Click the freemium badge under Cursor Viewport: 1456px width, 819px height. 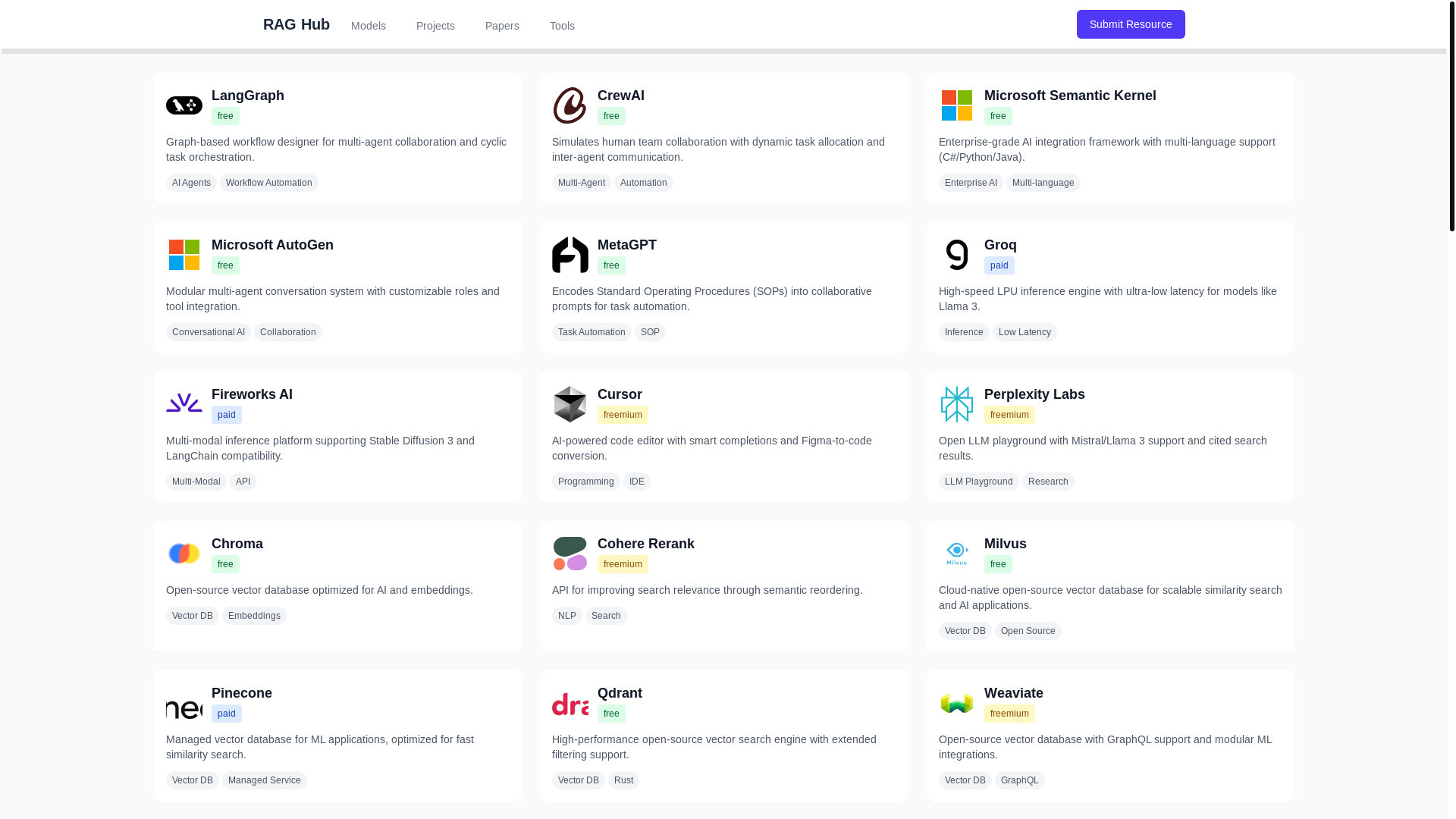point(623,415)
